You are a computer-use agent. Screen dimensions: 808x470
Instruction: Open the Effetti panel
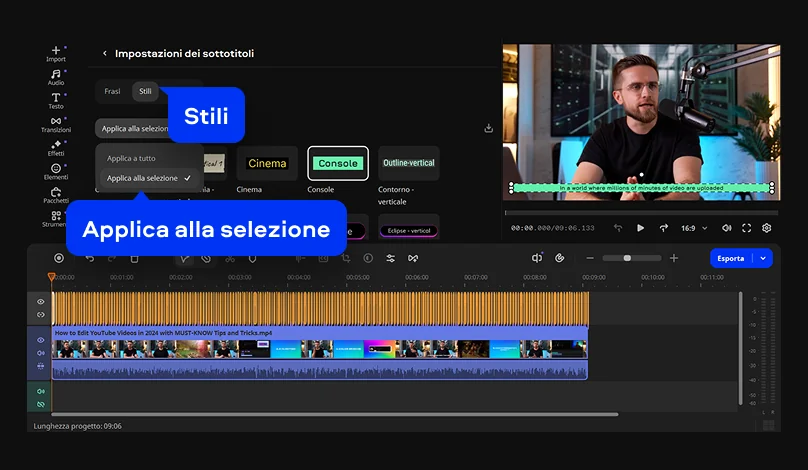click(x=56, y=148)
